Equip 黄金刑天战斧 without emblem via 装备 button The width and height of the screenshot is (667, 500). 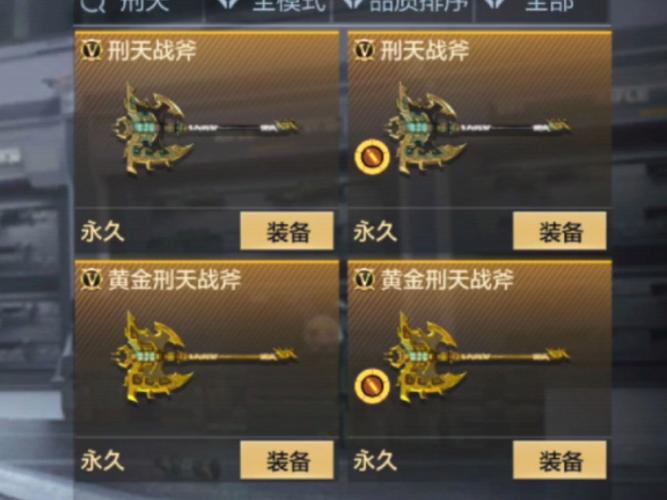coord(287,460)
